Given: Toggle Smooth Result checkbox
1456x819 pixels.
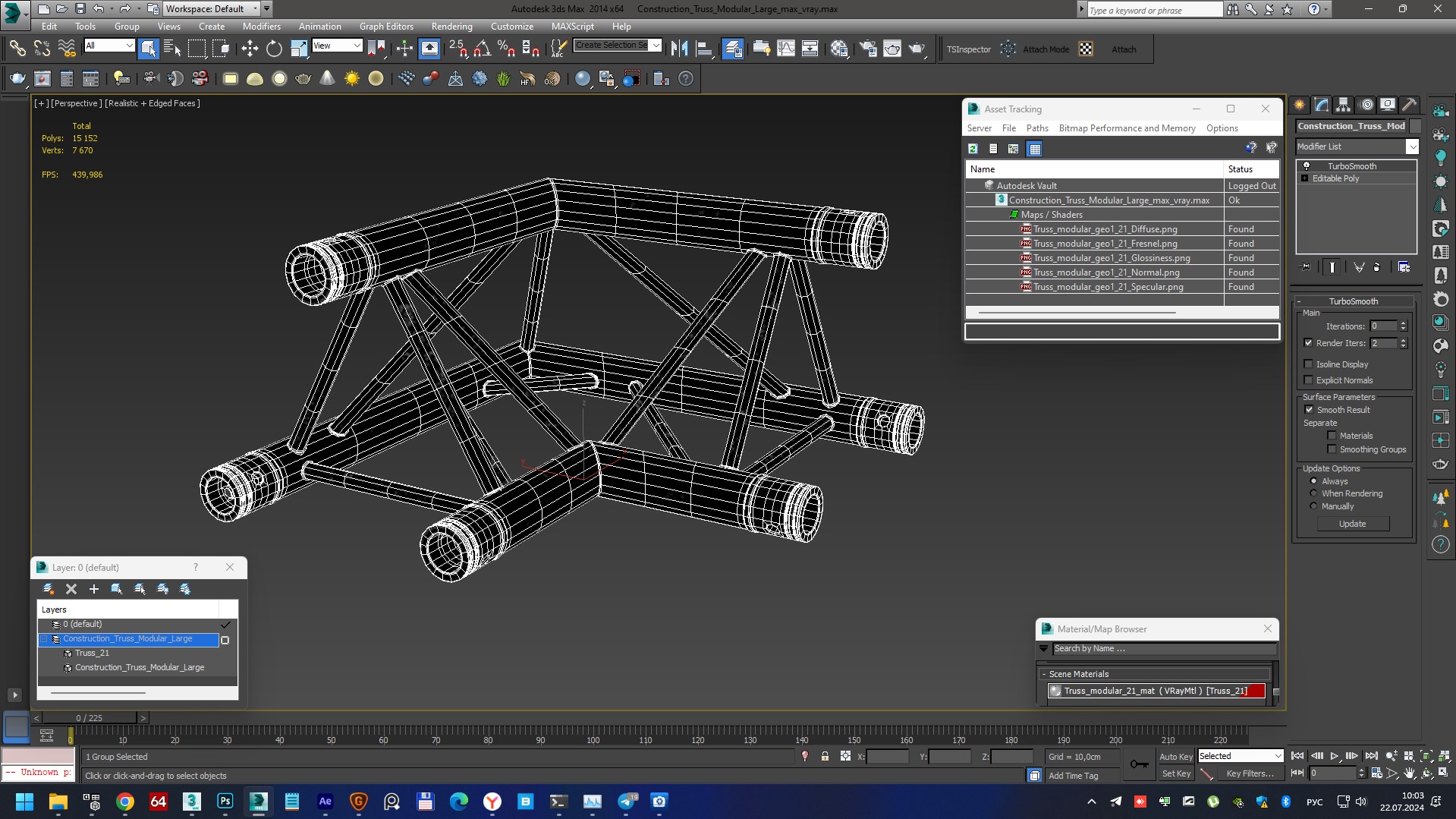Looking at the screenshot, I should click(x=1309, y=410).
